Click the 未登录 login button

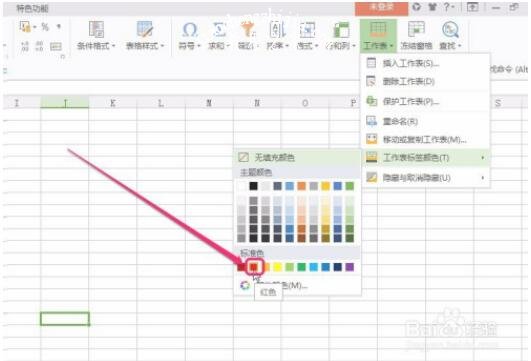coord(381,8)
